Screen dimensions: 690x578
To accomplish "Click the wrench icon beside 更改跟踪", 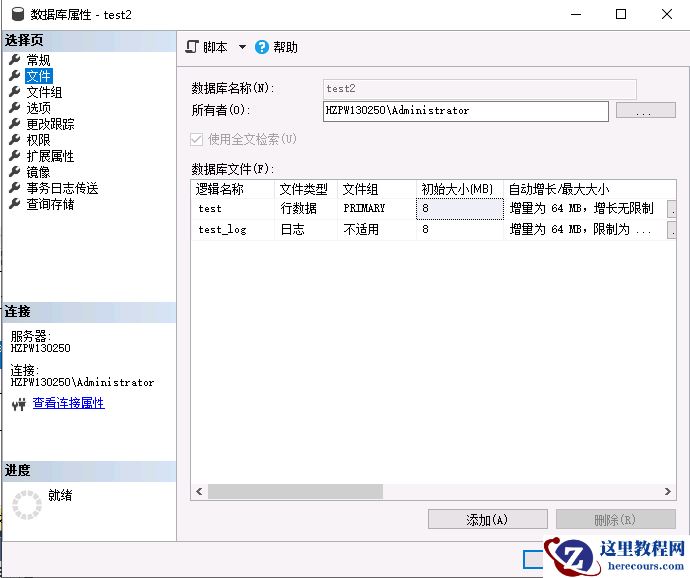I will click(15, 124).
